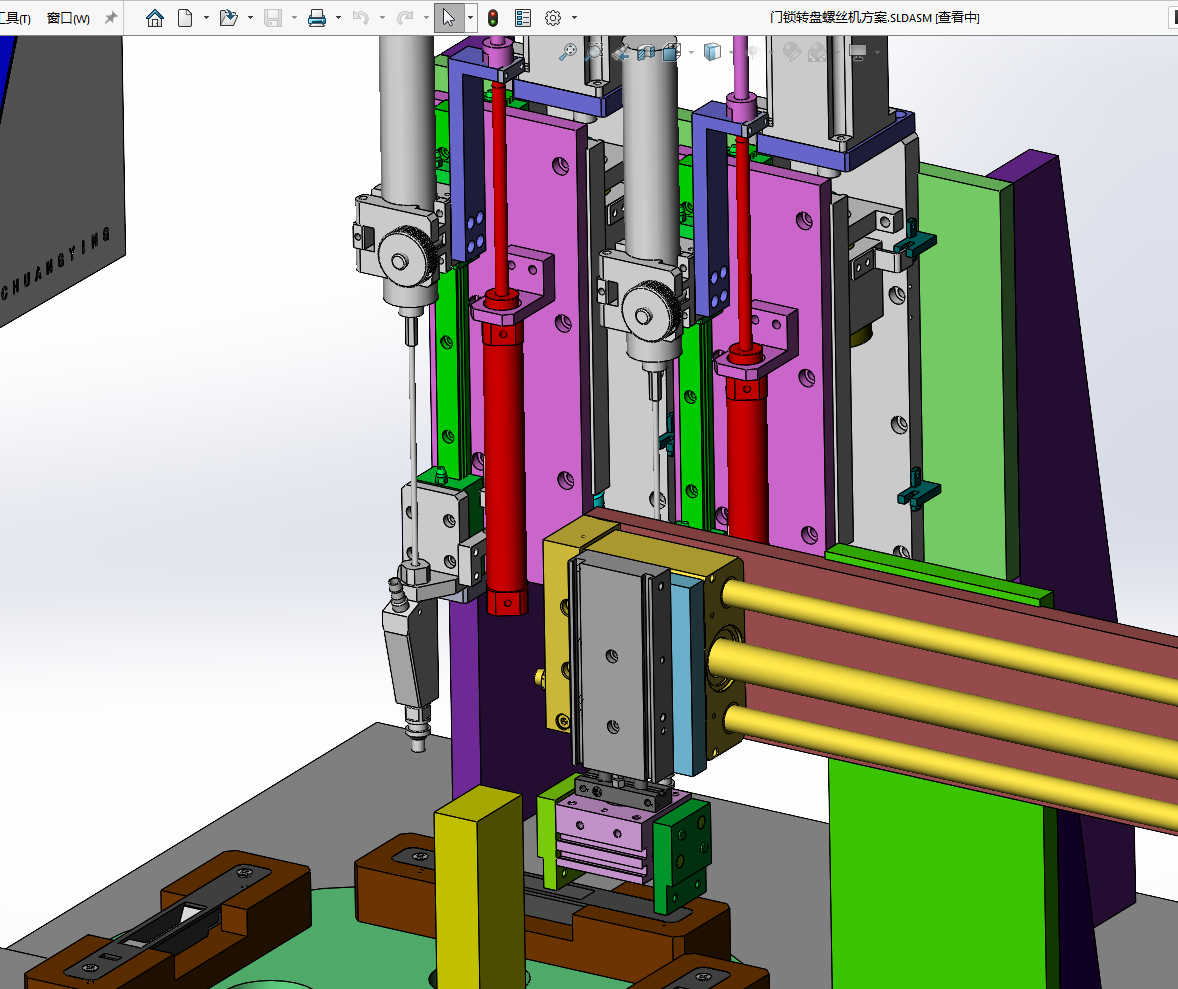Screen dimensions: 1178x989
Task: Open the Window (窗口) menu
Action: coord(68,18)
